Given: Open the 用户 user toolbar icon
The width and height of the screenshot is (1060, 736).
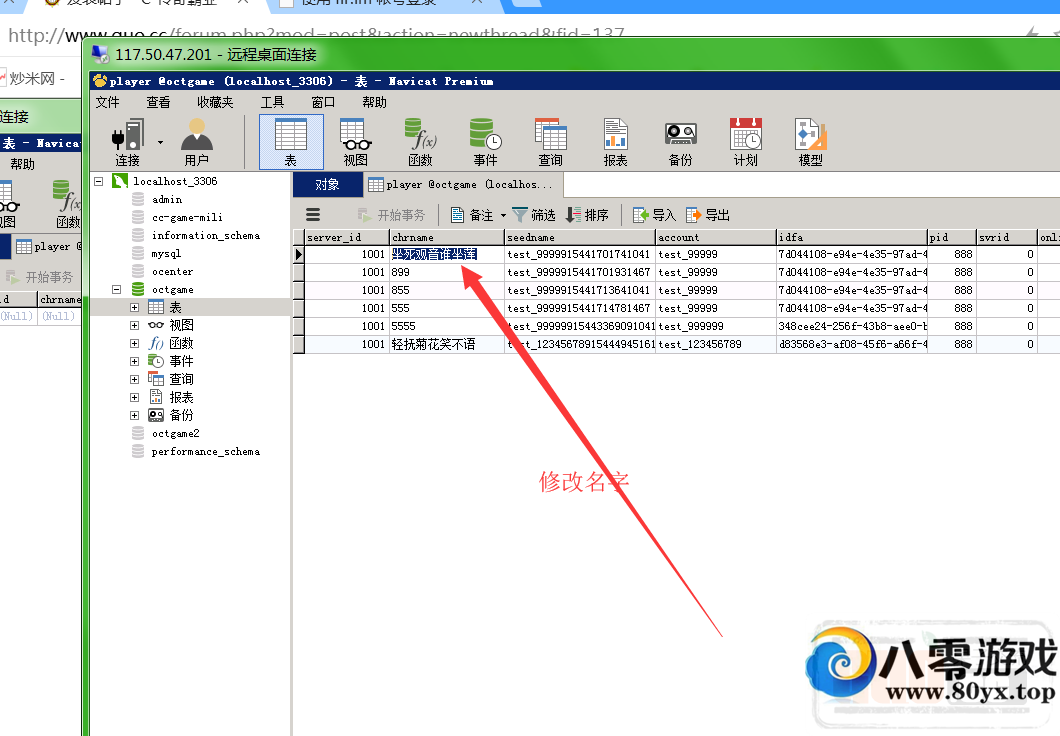Looking at the screenshot, I should click(197, 142).
